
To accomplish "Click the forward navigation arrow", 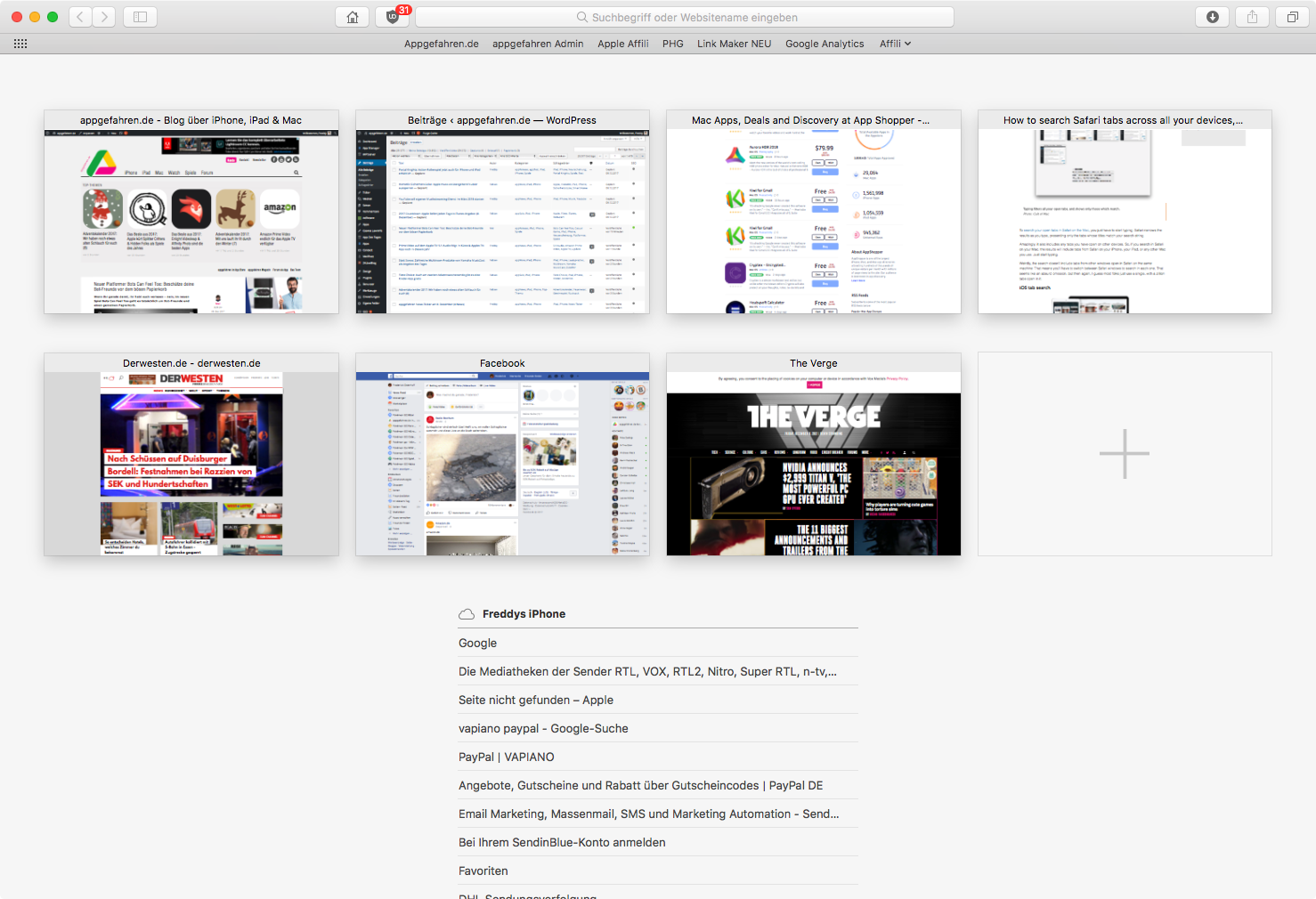I will 104,17.
